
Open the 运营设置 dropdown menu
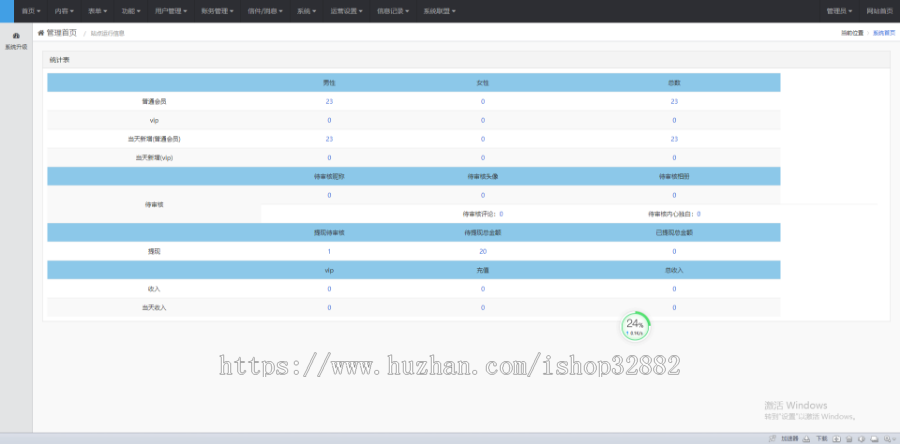[x=347, y=11]
